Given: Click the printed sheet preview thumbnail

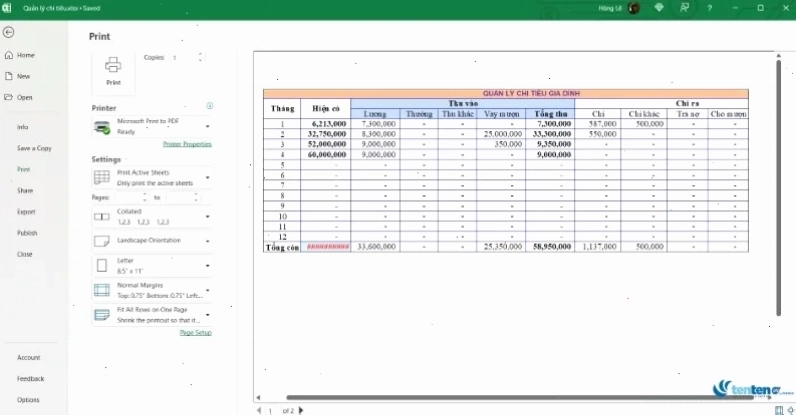Looking at the screenshot, I should [x=506, y=170].
